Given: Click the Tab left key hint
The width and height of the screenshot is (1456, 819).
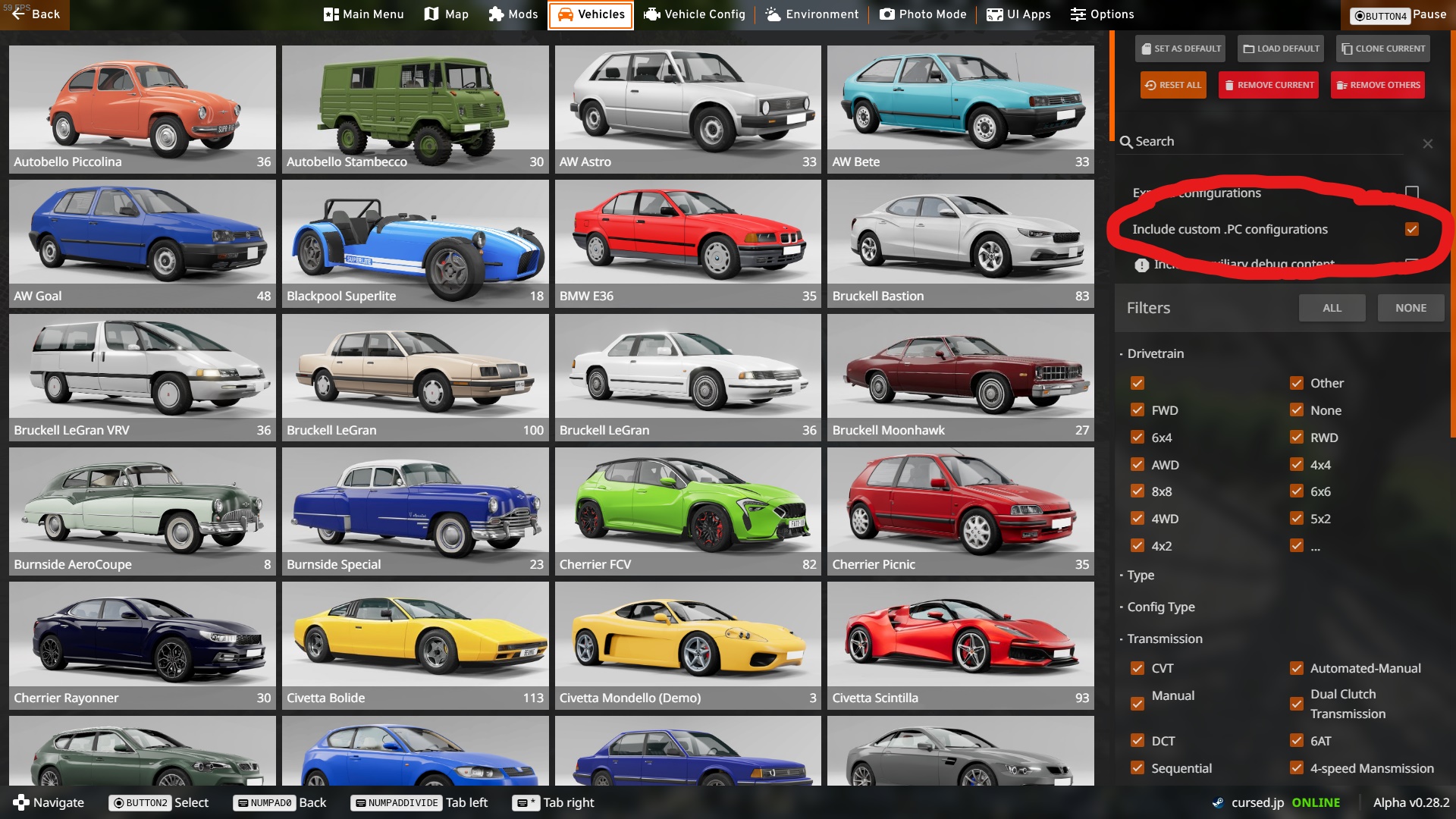Looking at the screenshot, I should (x=419, y=802).
